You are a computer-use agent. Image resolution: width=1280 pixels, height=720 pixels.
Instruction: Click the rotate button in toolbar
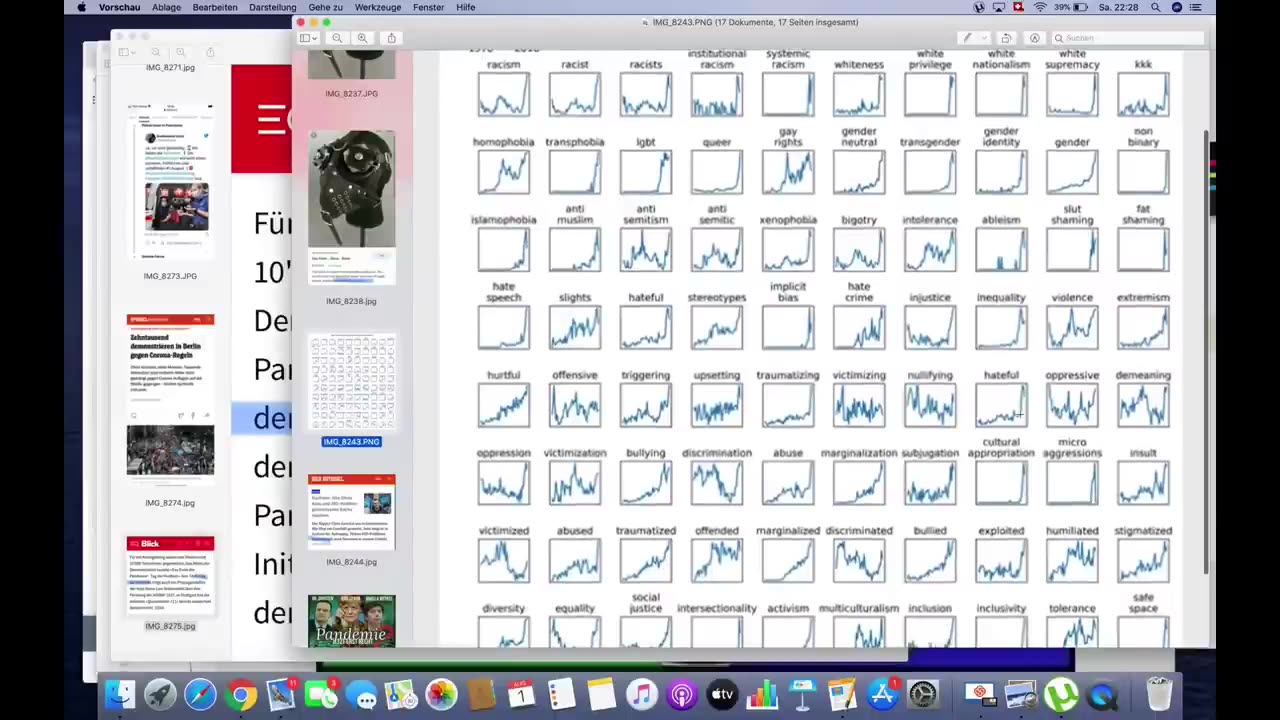tap(1006, 38)
